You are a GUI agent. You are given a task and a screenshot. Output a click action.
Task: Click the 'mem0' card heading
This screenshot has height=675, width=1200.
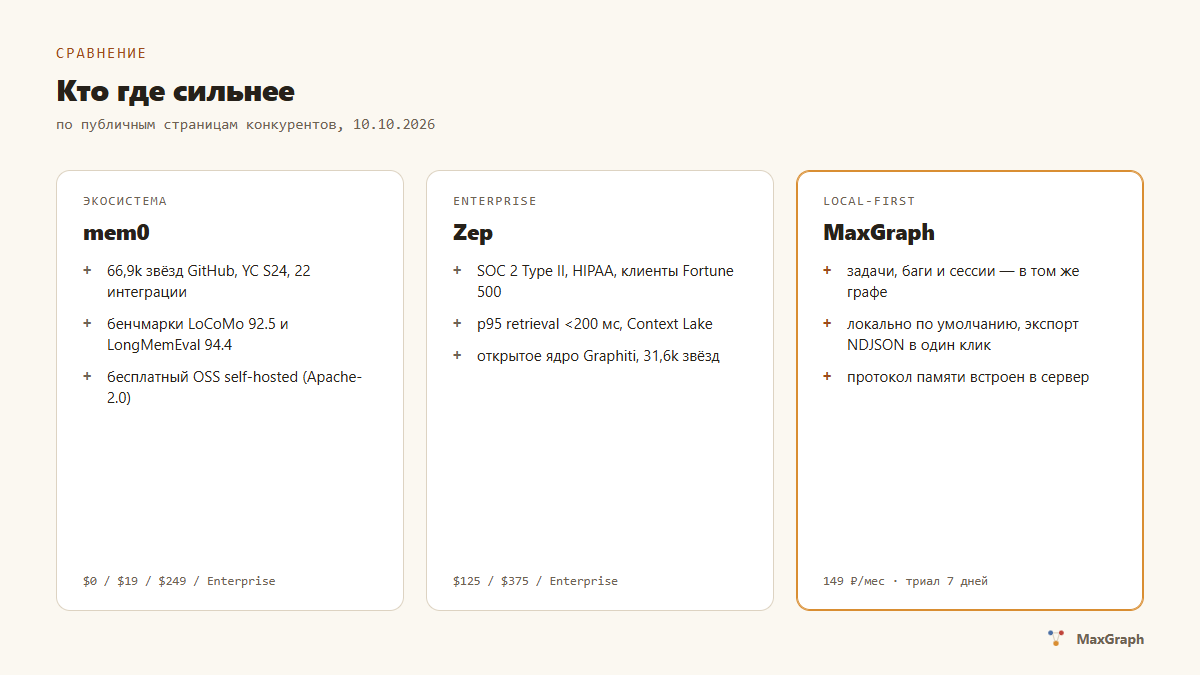pos(116,233)
